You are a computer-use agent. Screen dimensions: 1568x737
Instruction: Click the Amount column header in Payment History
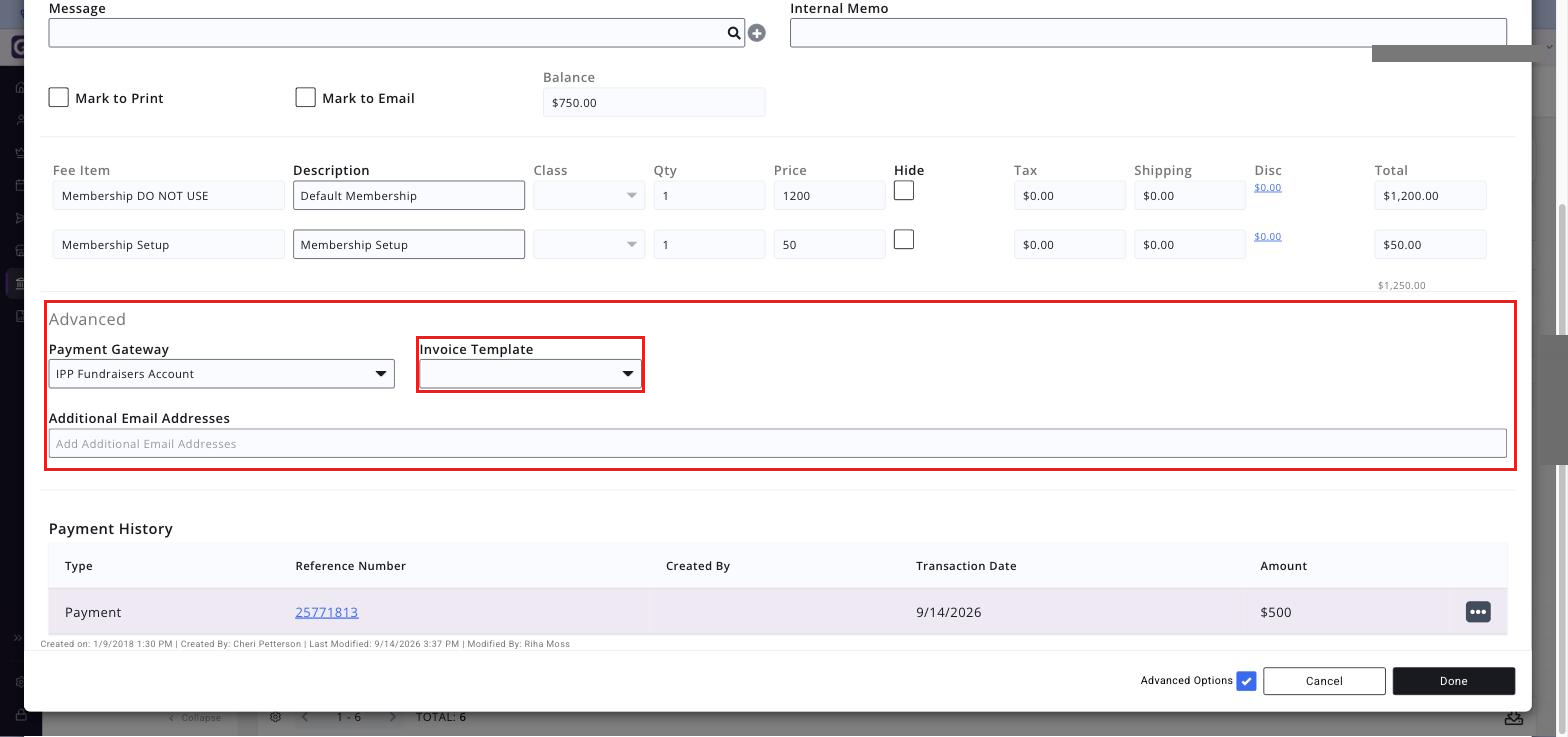(x=1283, y=566)
